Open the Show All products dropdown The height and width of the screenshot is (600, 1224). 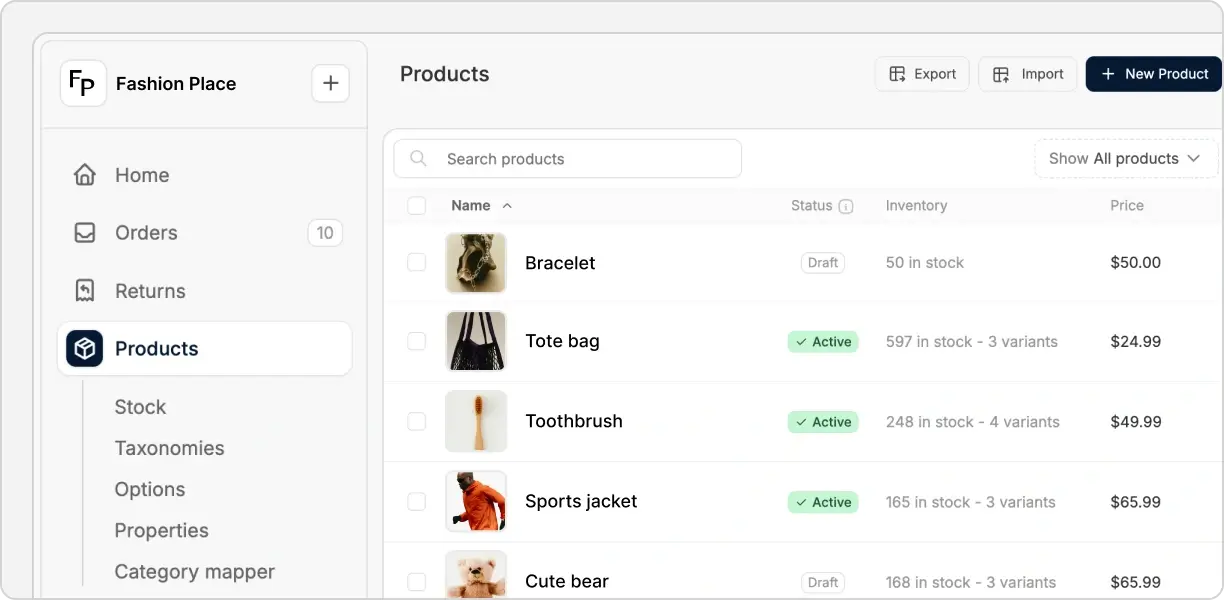point(1125,158)
